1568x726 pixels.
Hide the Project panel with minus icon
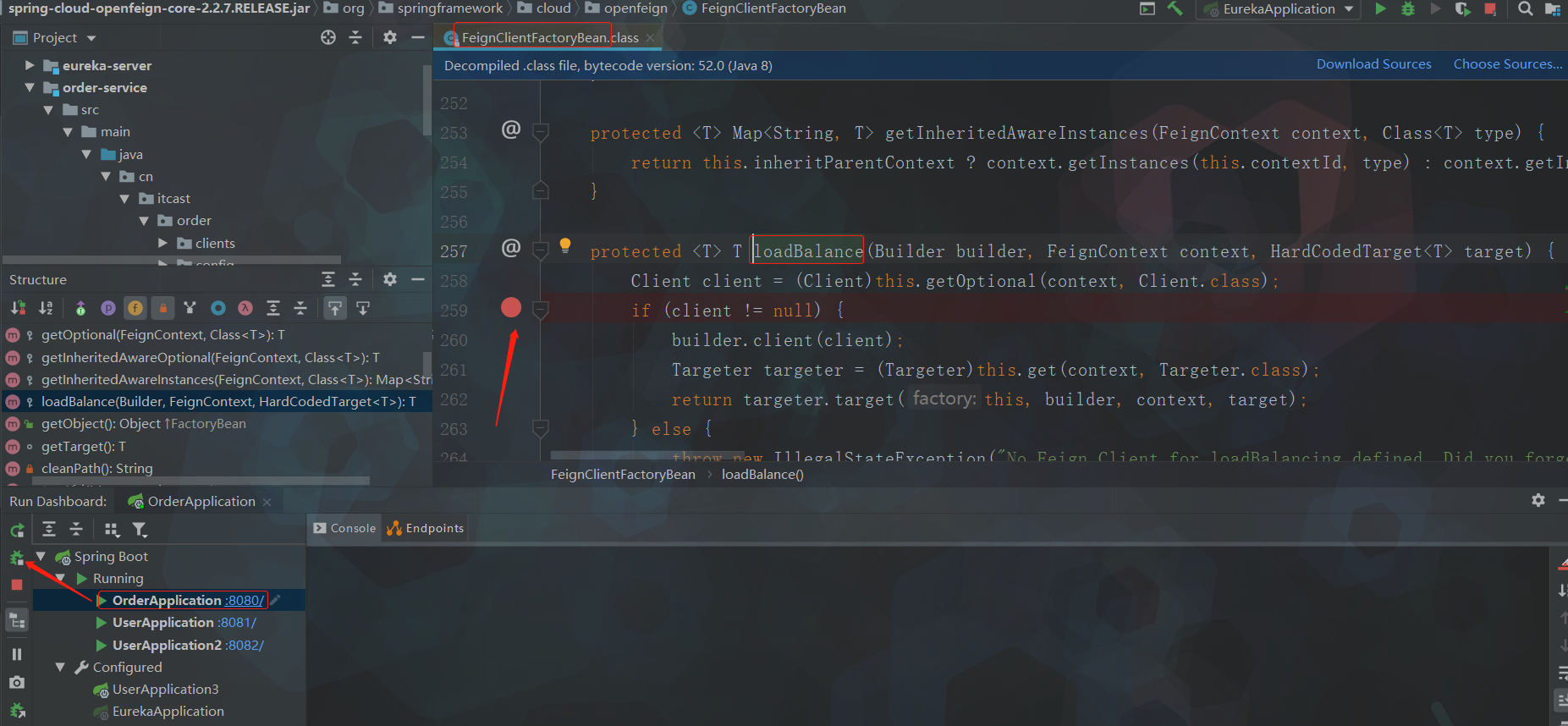point(417,37)
